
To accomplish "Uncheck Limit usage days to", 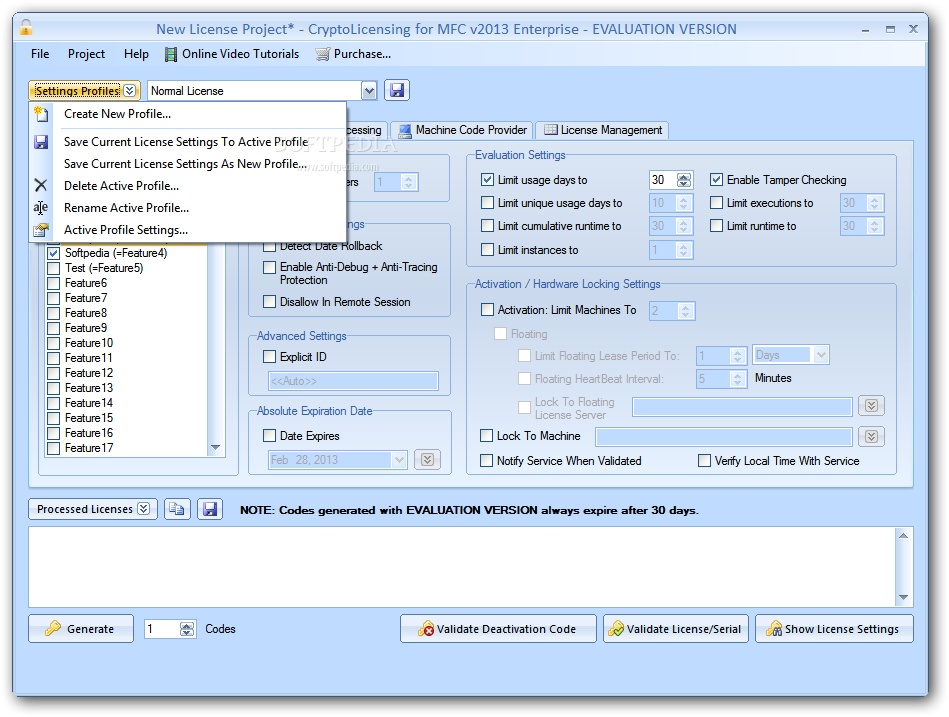I will (487, 180).
